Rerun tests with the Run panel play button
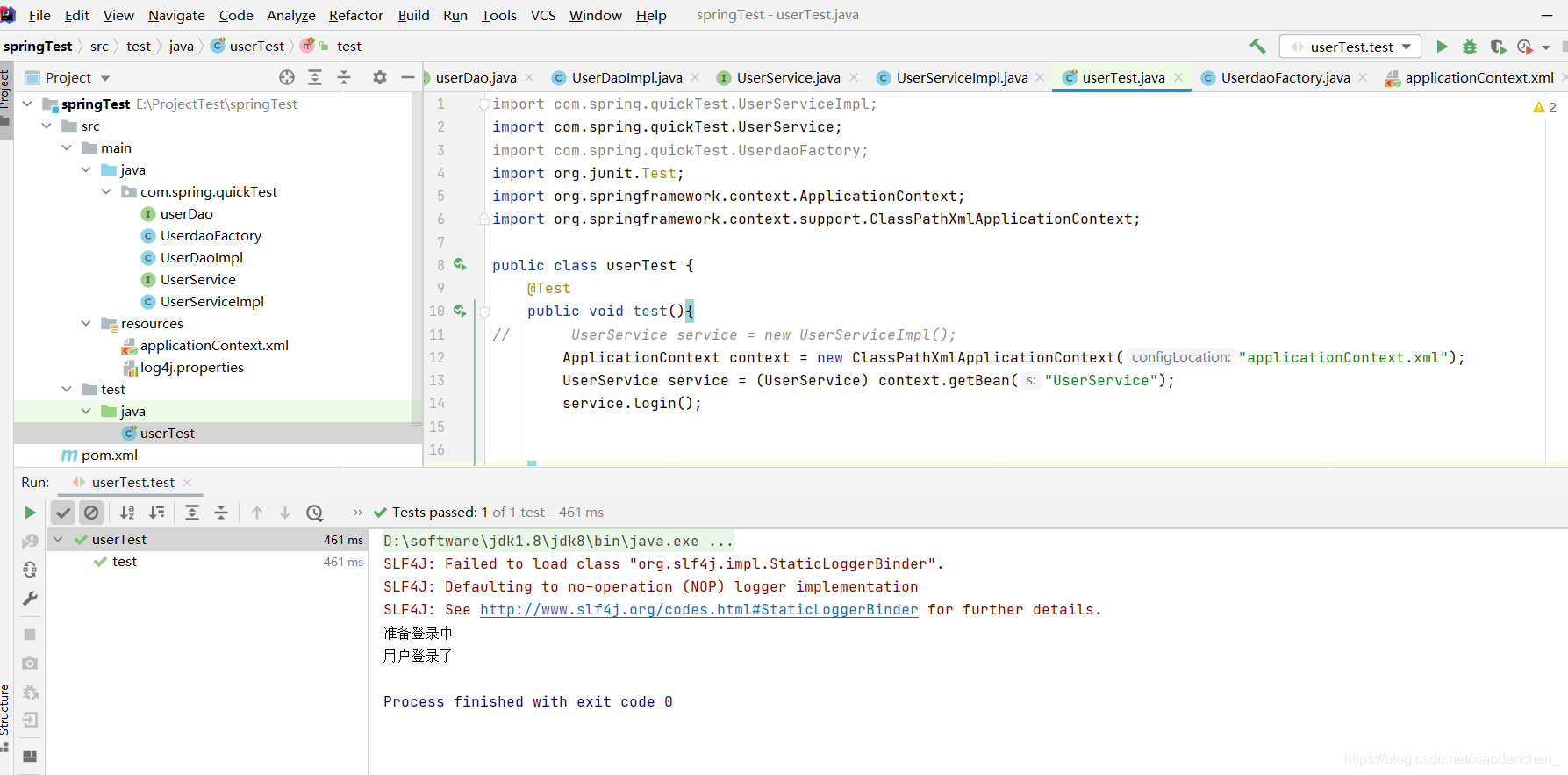Screen dimensions: 1568x775 (x=30, y=513)
